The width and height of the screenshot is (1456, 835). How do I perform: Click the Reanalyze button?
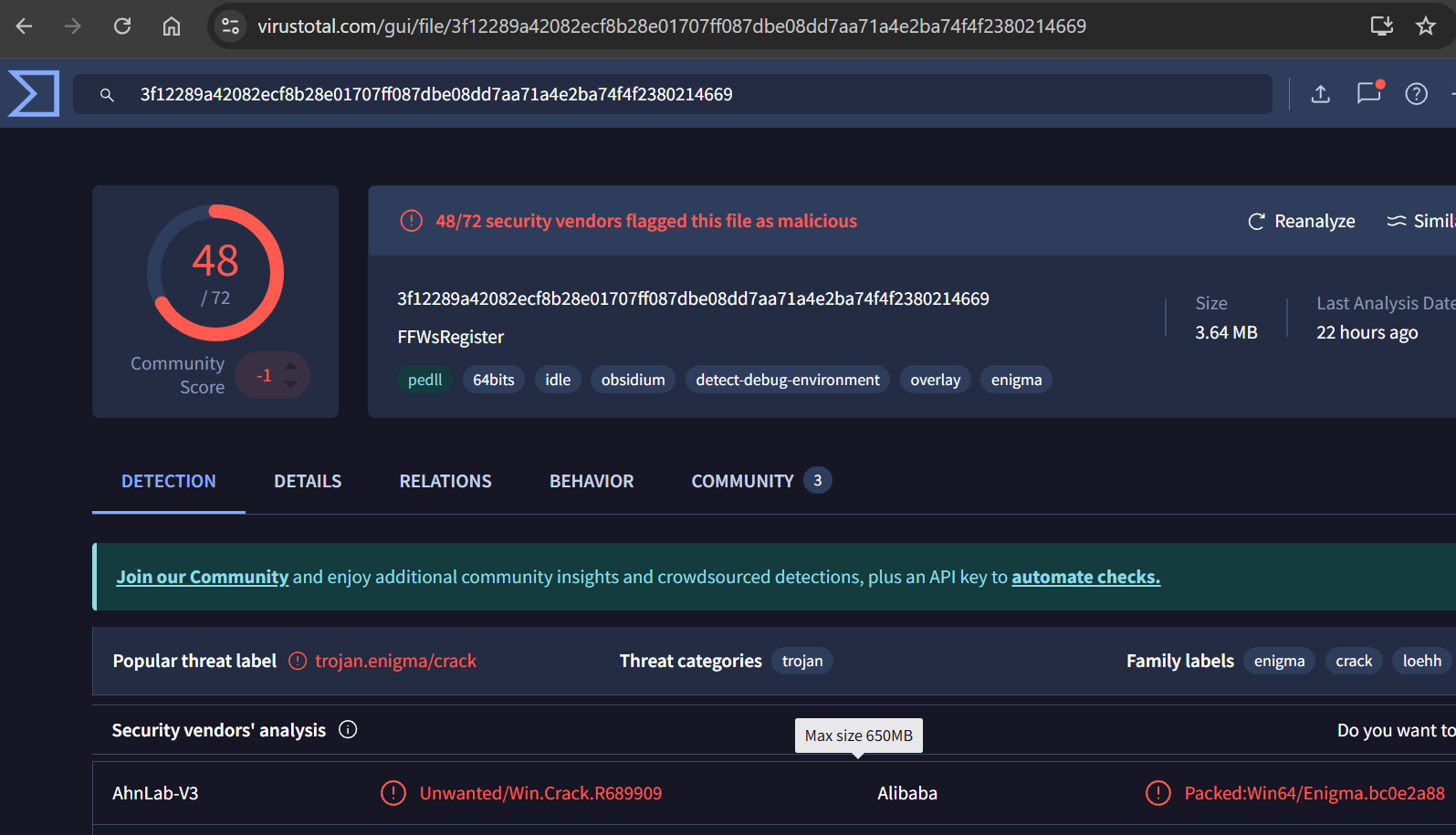click(x=1302, y=221)
